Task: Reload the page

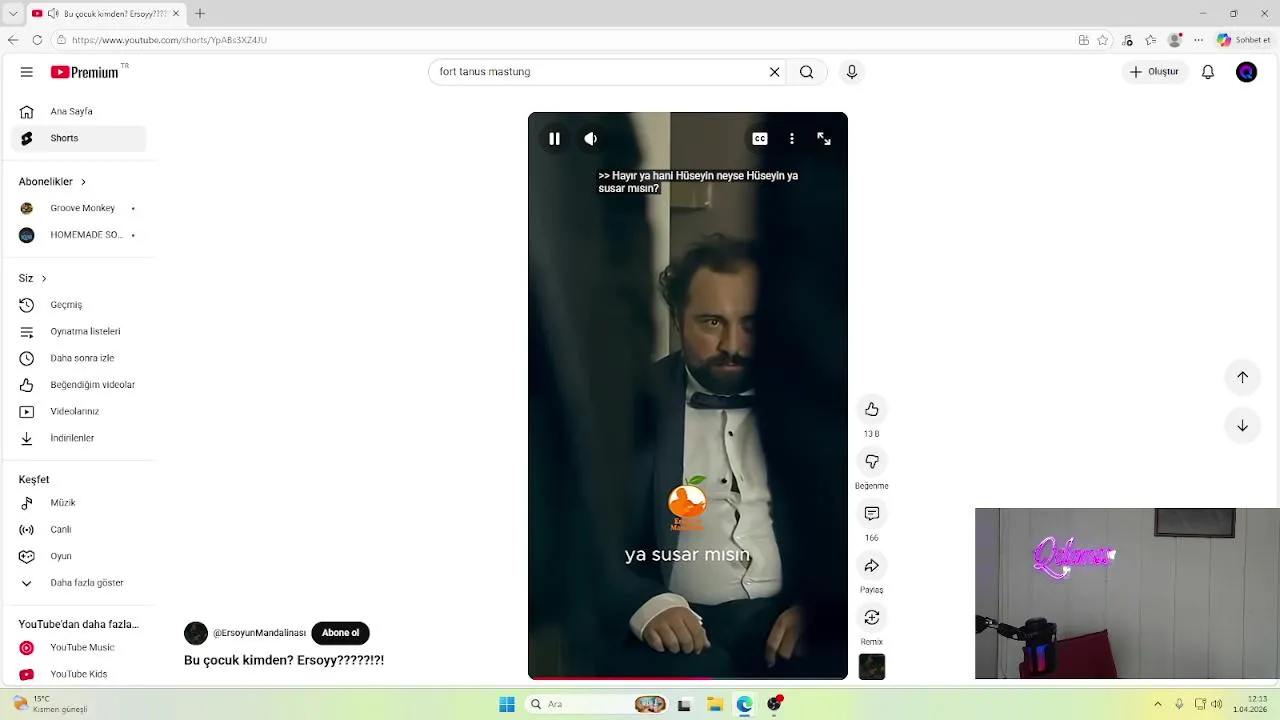Action: (37, 40)
